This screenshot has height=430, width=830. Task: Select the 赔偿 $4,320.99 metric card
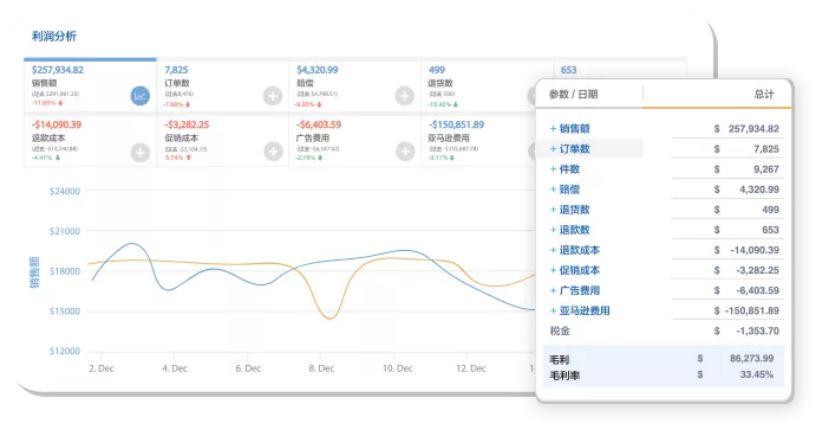click(x=355, y=86)
